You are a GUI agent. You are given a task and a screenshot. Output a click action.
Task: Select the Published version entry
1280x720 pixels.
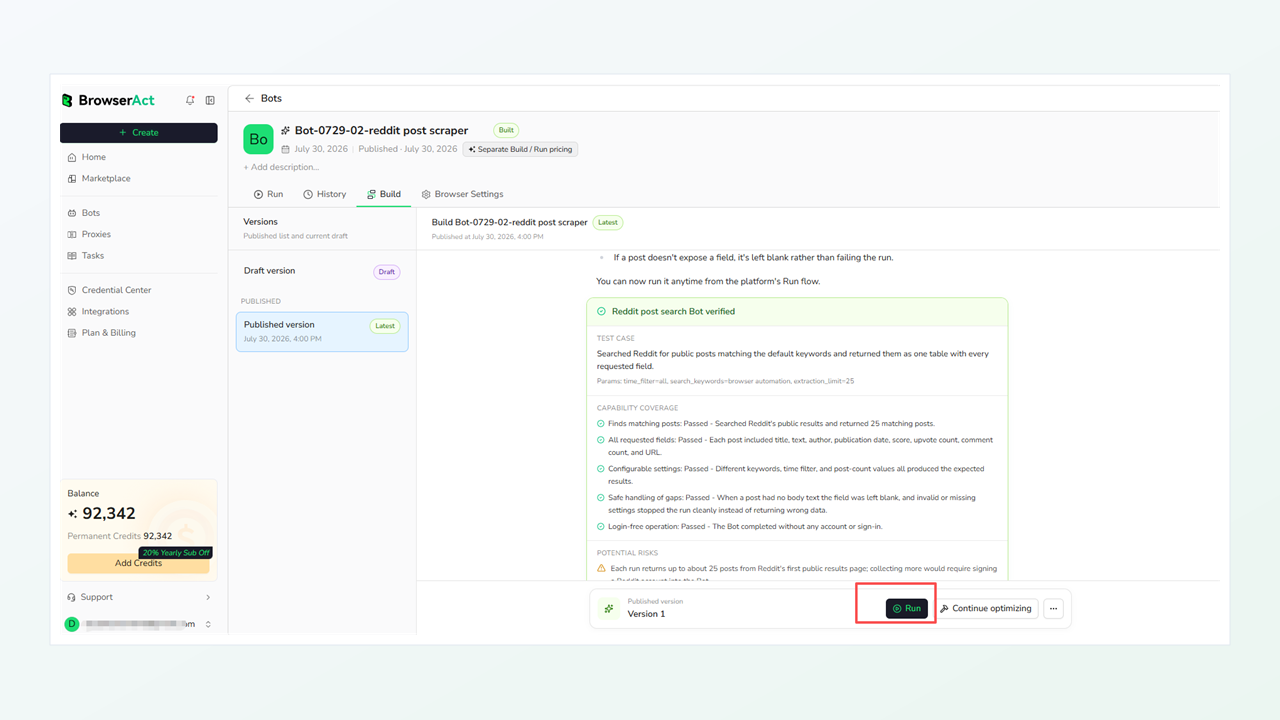[x=322, y=331]
